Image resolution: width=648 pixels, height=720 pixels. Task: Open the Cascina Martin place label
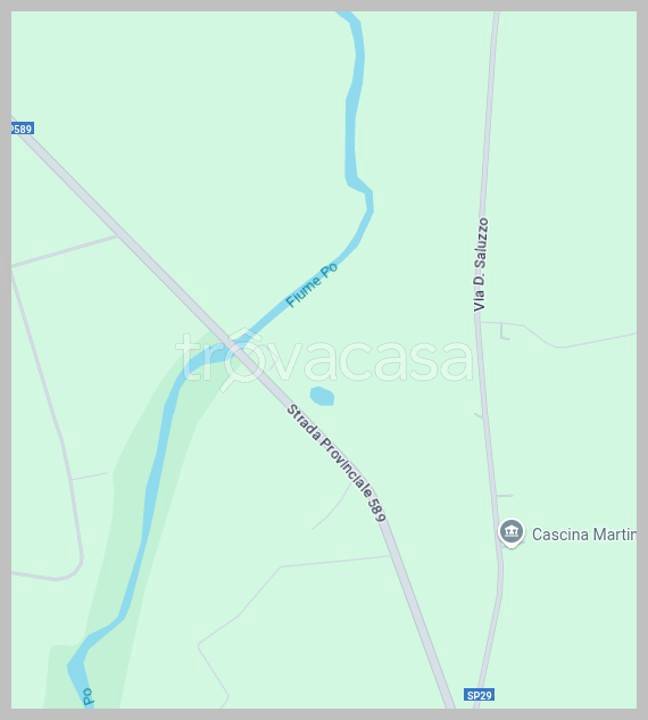tap(584, 534)
